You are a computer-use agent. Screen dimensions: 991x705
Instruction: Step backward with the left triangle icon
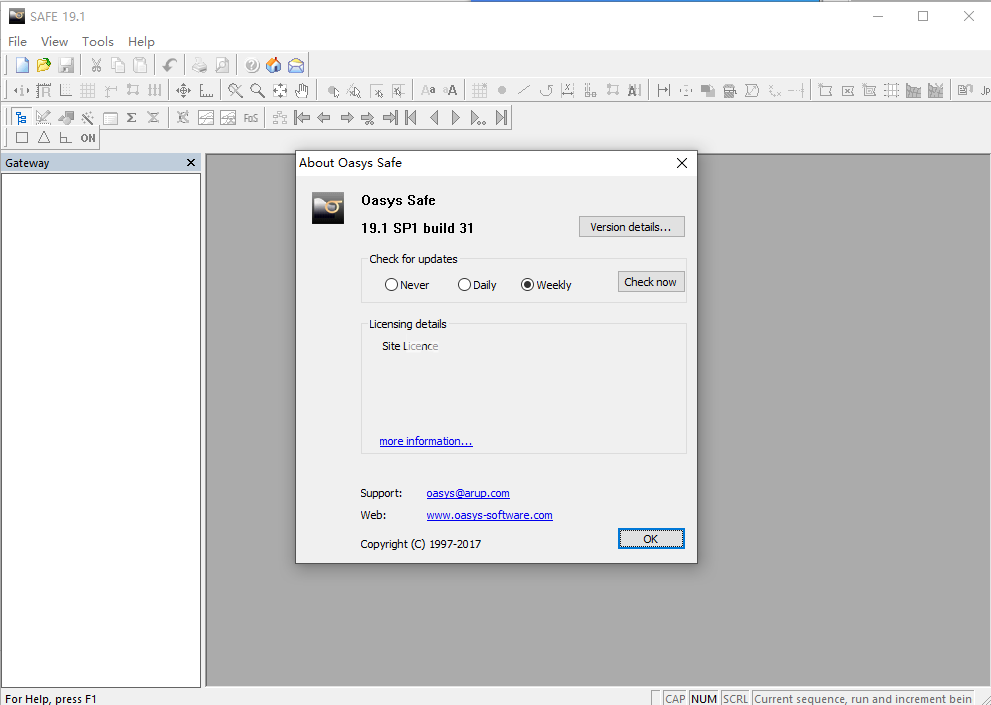[434, 118]
